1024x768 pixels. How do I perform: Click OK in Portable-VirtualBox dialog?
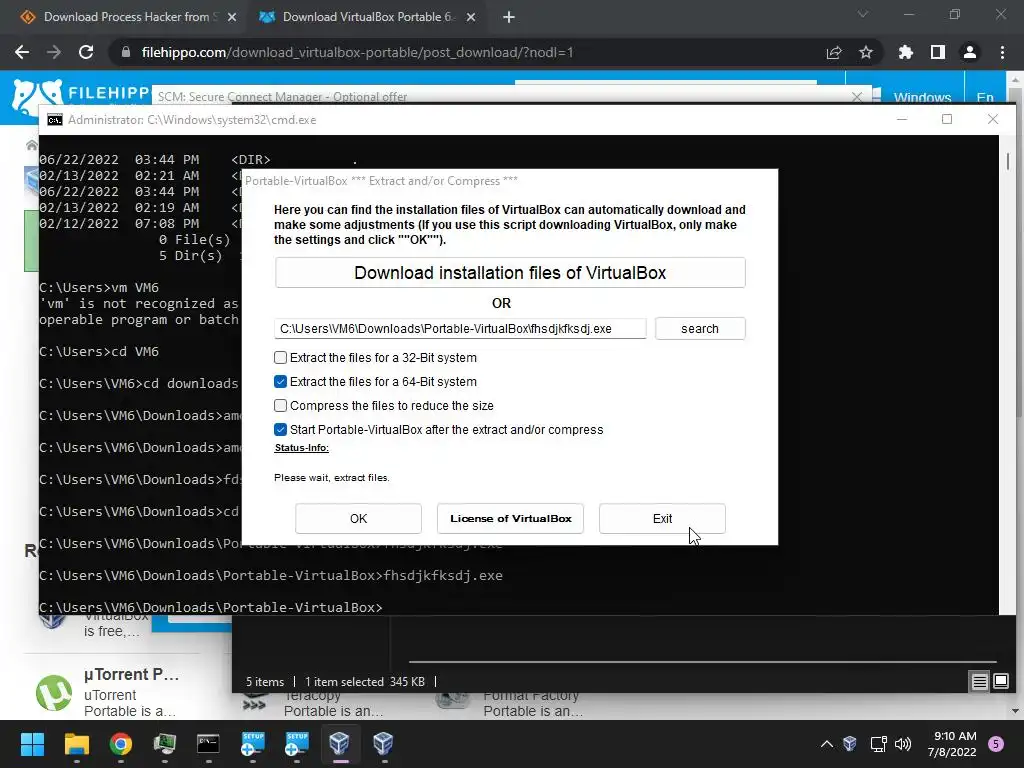coord(358,519)
